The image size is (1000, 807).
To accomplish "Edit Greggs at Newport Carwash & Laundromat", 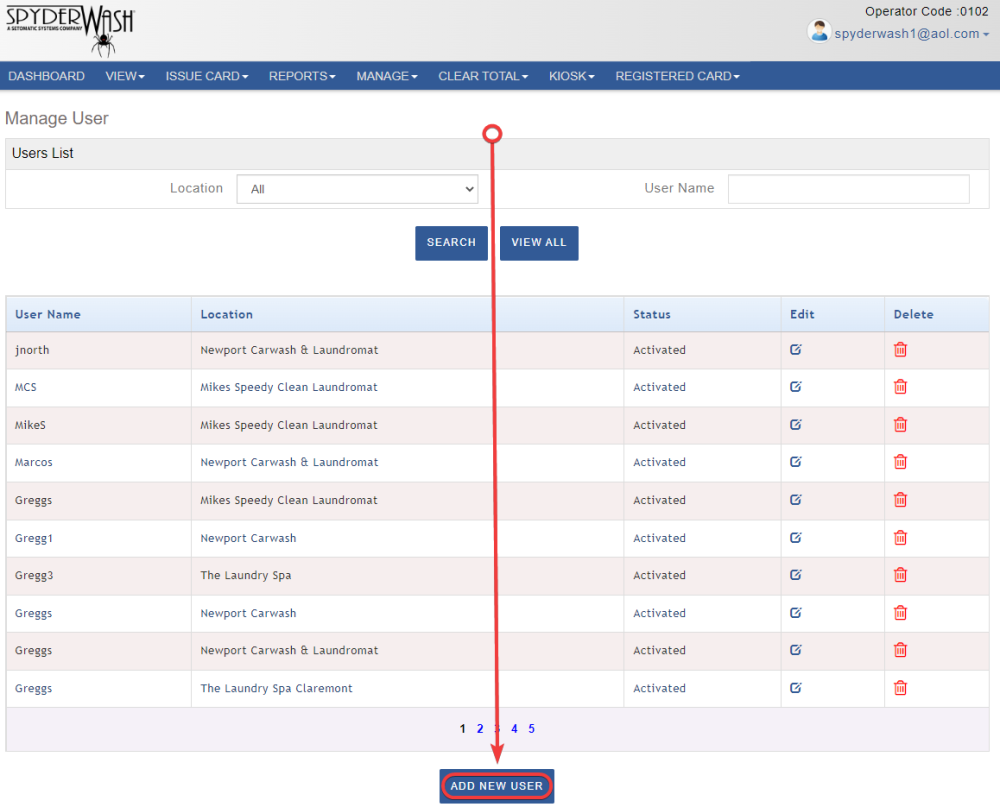I will [x=795, y=650].
